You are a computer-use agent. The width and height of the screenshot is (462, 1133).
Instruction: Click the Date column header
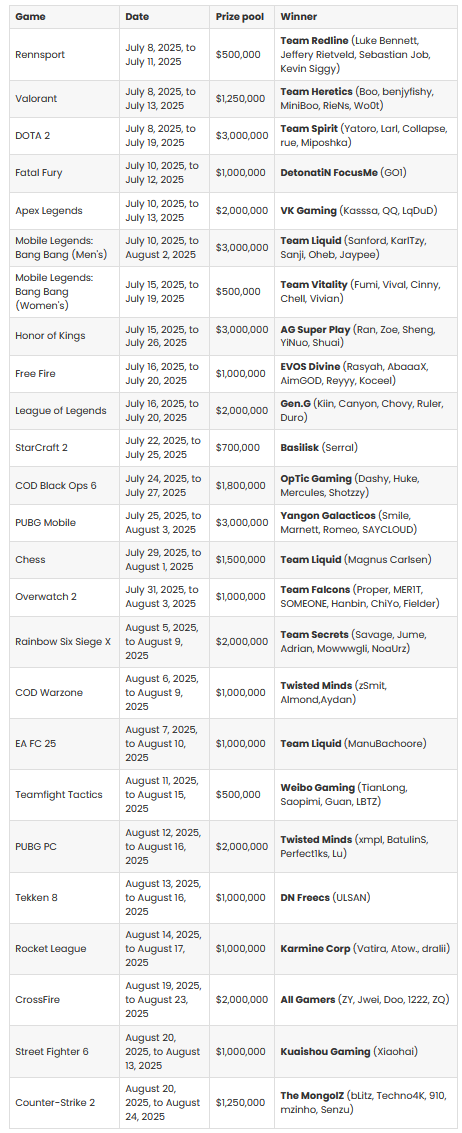(x=137, y=16)
